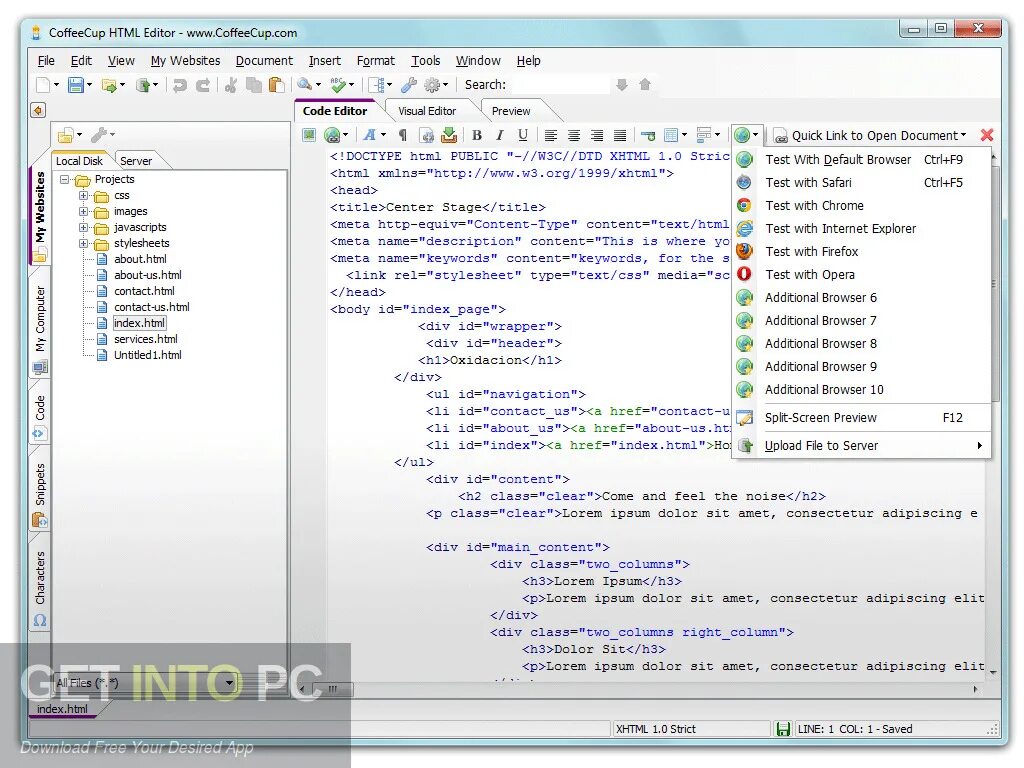Select Test with Chrome
Viewport: 1024px width, 768px height.
(861, 206)
